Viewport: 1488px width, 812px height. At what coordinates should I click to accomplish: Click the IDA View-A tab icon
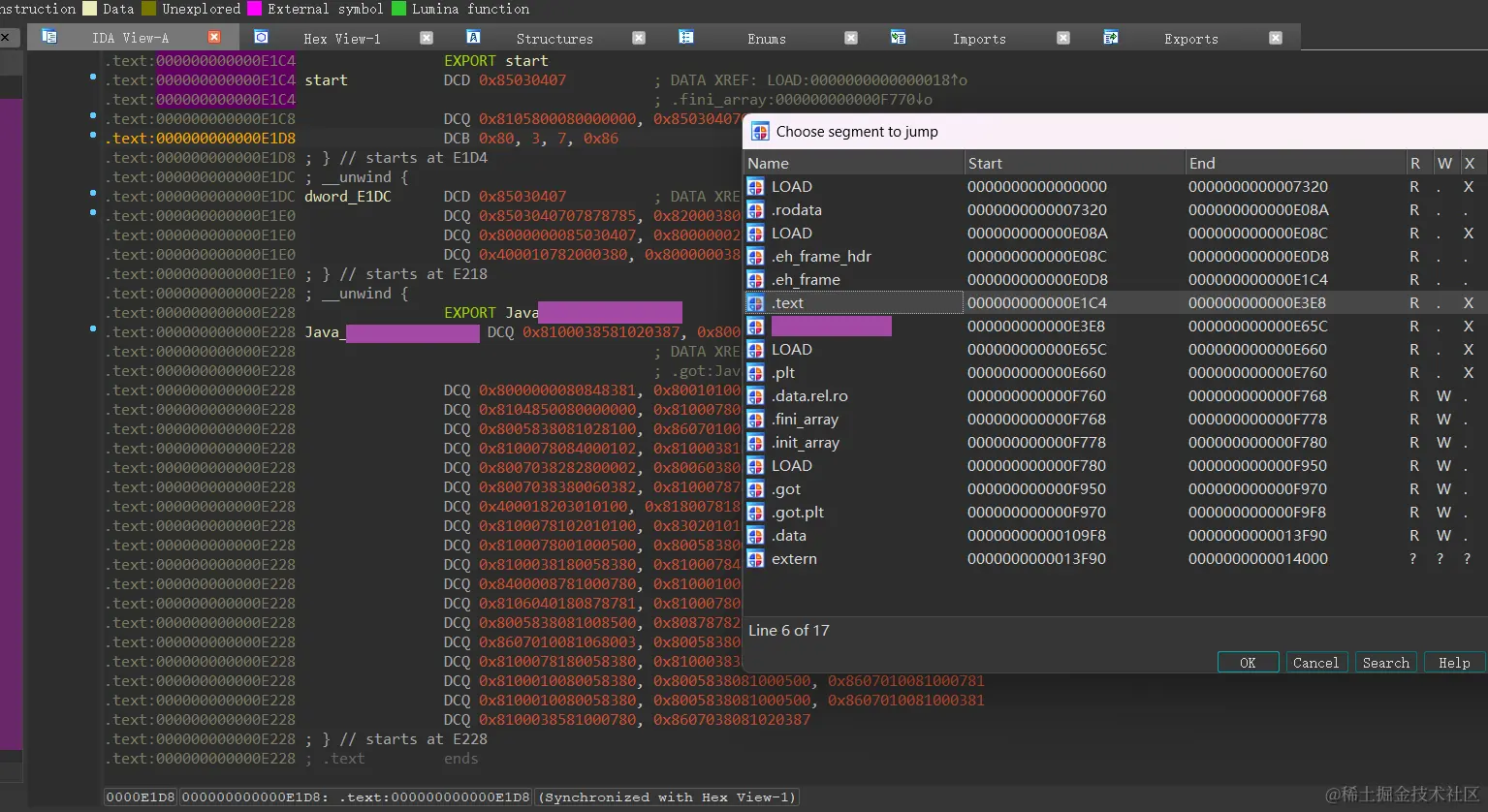pyautogui.click(x=49, y=37)
